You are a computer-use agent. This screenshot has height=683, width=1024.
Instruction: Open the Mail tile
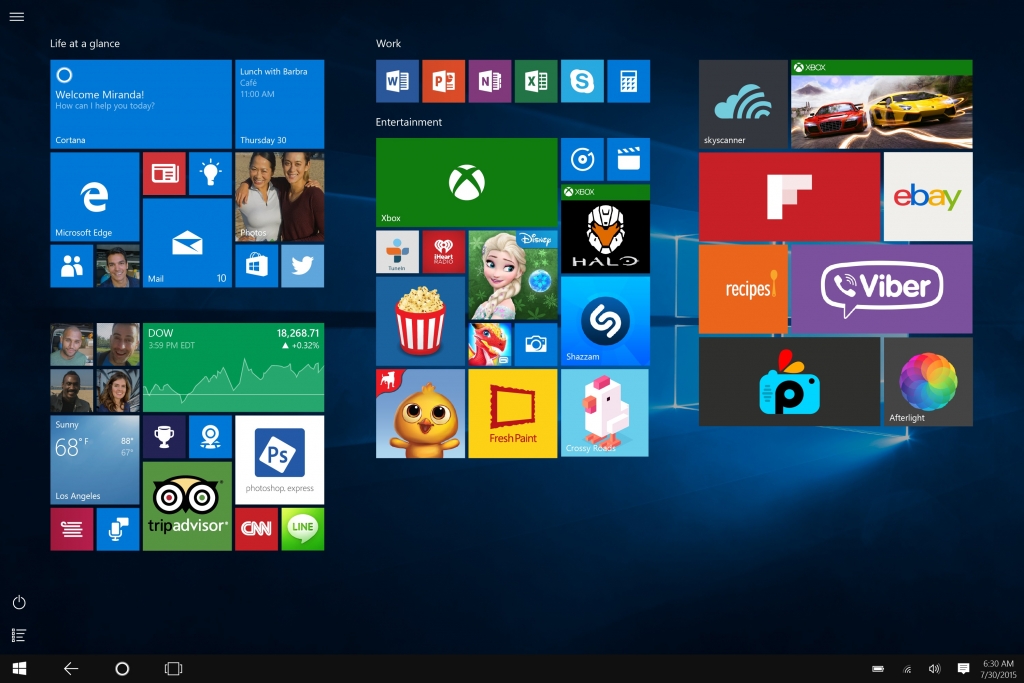(x=187, y=243)
